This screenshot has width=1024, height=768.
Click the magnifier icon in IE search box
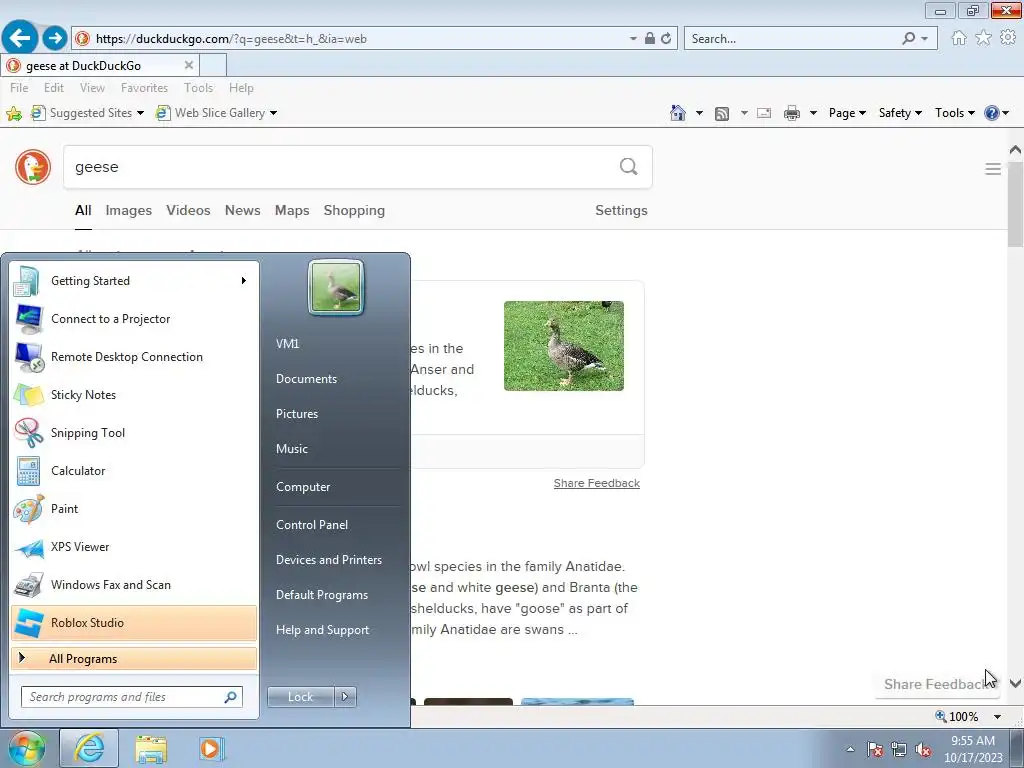[908, 39]
